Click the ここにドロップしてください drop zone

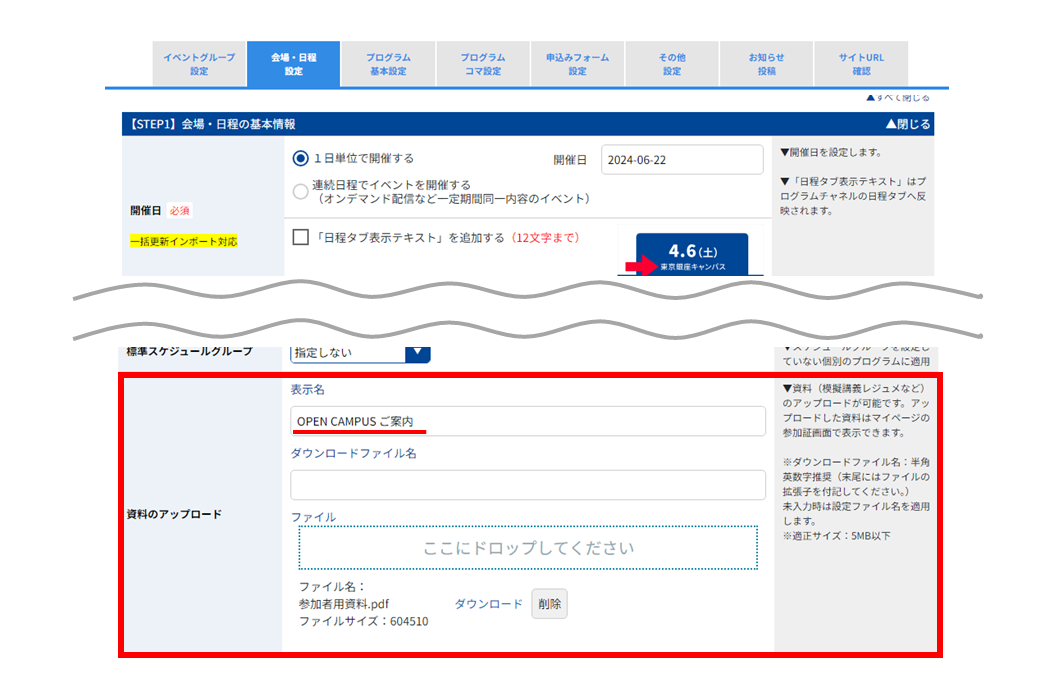point(528,548)
